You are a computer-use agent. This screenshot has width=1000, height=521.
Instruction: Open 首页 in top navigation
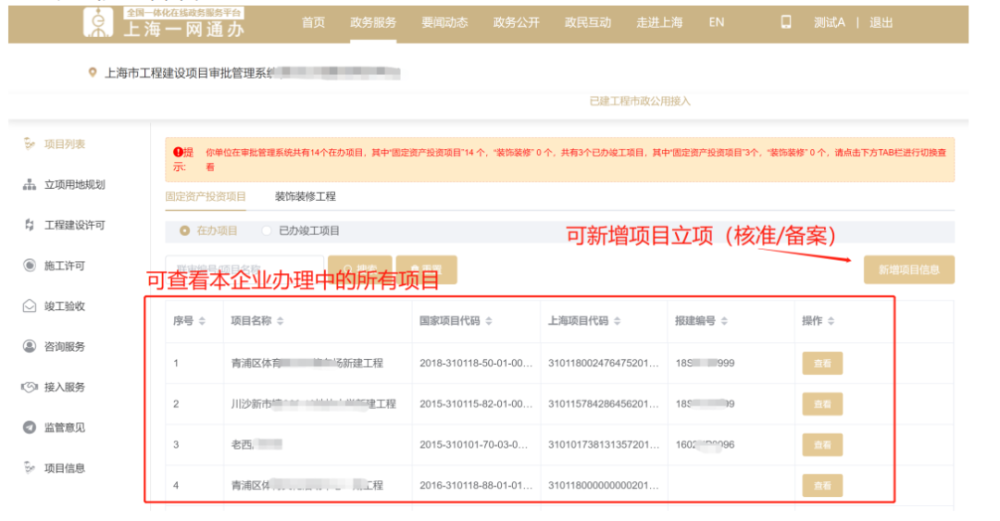click(x=313, y=22)
